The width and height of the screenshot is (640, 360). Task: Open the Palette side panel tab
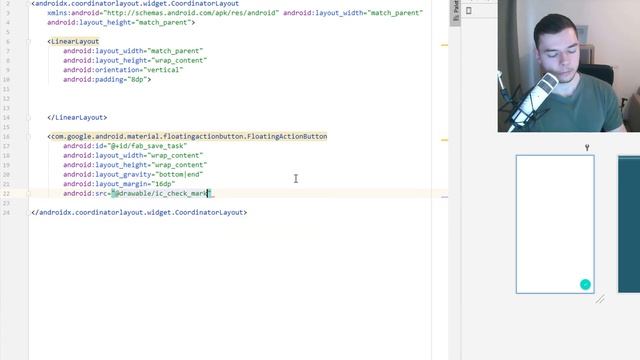(456, 12)
